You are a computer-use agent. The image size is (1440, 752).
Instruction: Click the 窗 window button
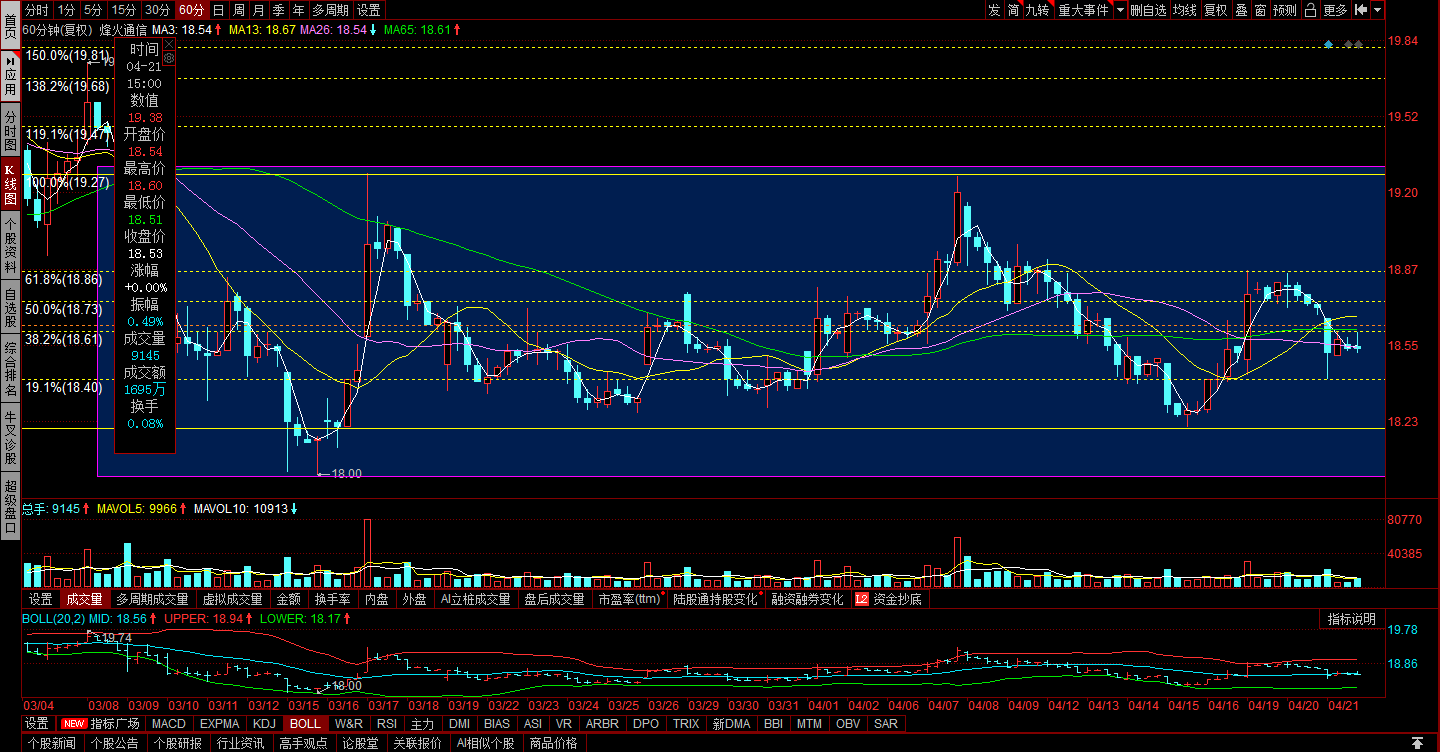tap(1260, 10)
